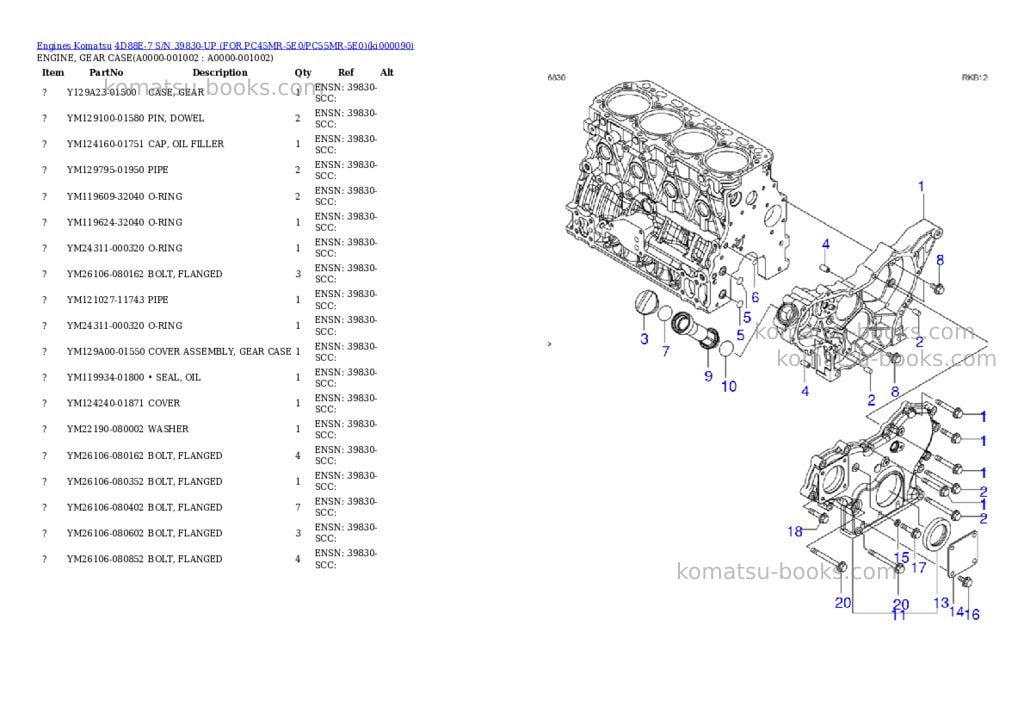1024x725 pixels.
Task: Click diagram callout number 11
Action: pos(899,615)
